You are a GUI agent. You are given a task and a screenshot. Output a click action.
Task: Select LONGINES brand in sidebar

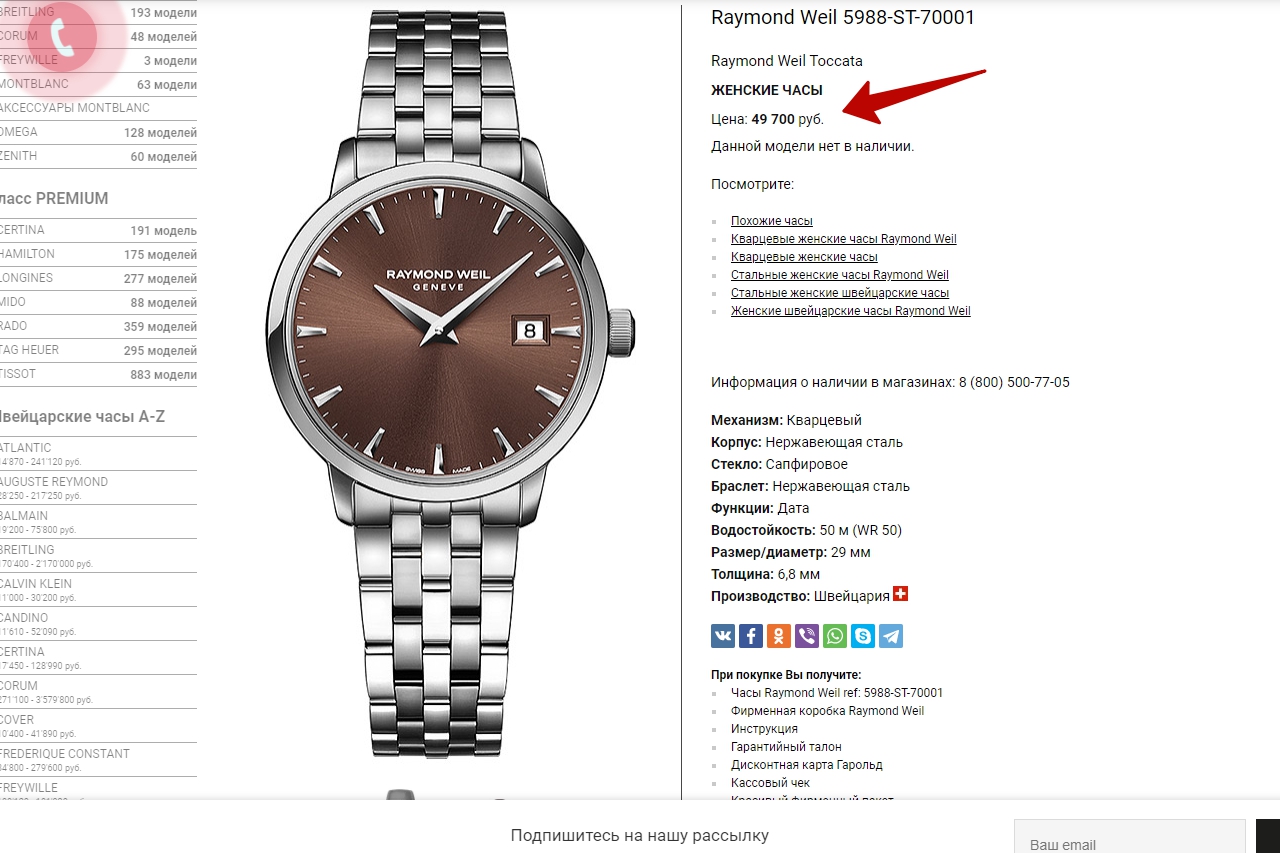[x=98, y=278]
